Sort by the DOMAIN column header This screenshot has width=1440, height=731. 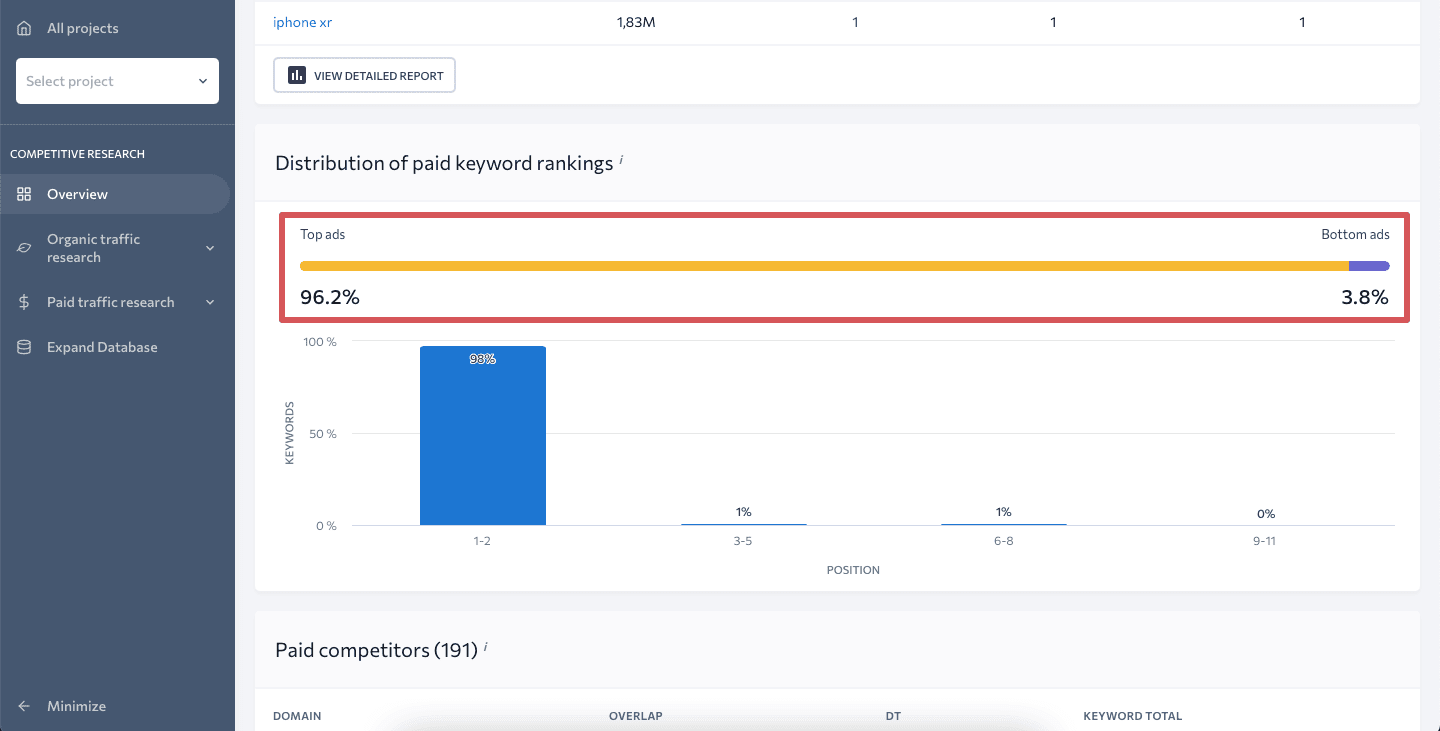pos(297,716)
